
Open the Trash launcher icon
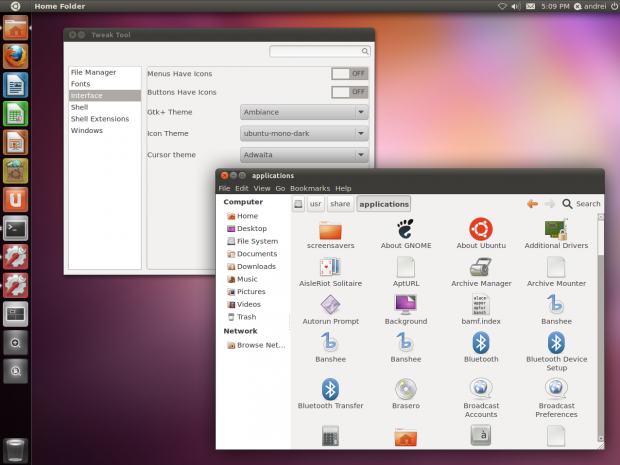[15, 450]
